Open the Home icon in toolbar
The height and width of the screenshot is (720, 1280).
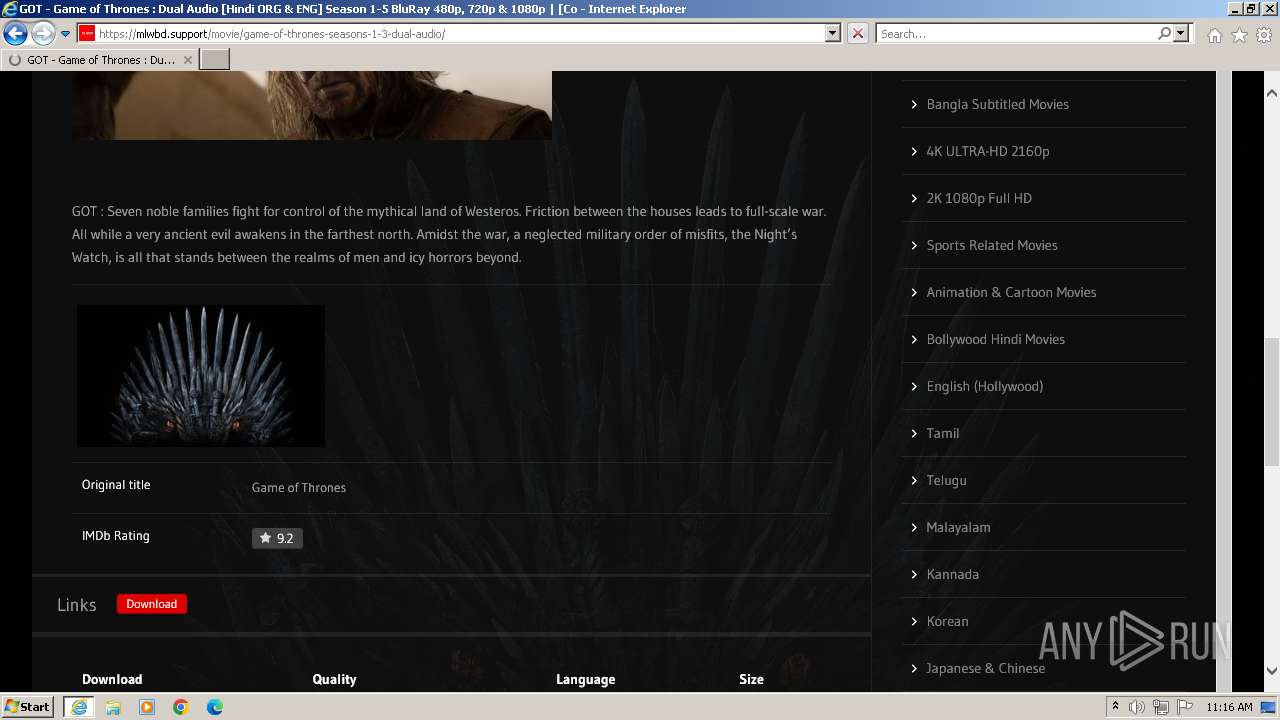(1214, 35)
